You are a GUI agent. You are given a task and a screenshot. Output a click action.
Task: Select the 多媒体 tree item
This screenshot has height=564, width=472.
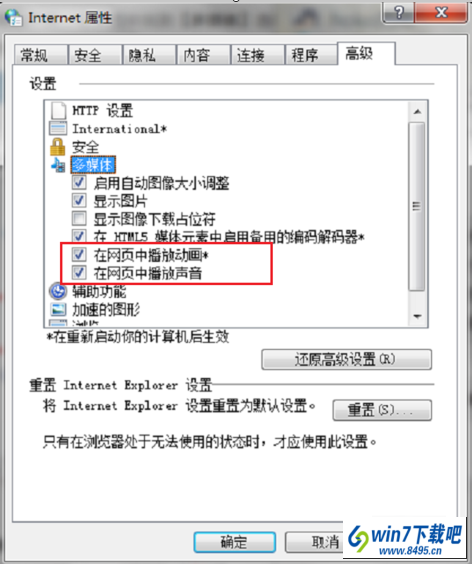click(x=93, y=165)
